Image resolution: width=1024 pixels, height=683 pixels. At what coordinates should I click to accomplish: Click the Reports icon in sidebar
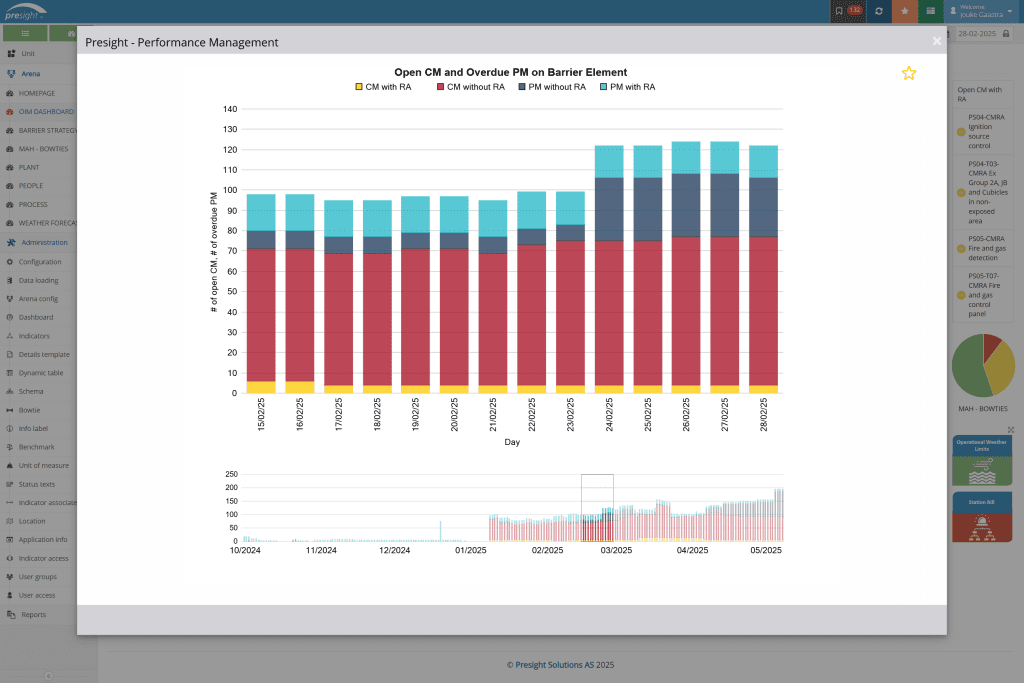click(x=10, y=614)
